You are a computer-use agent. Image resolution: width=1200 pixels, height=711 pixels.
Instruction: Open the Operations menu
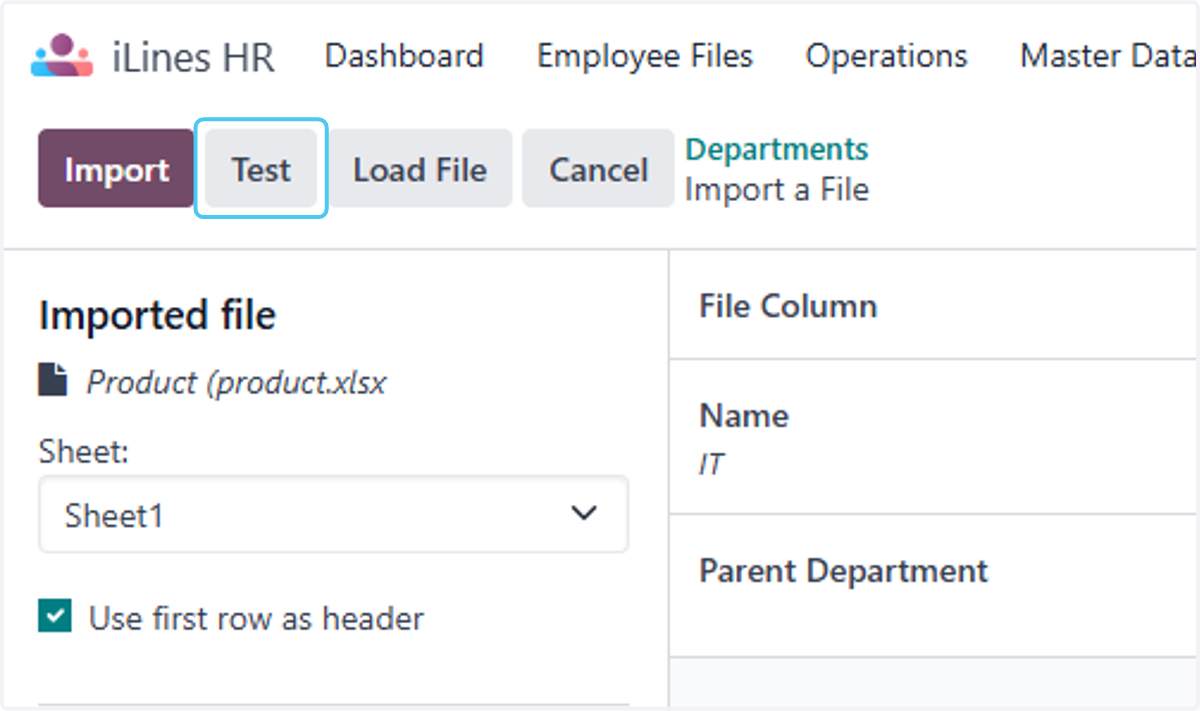[x=886, y=56]
